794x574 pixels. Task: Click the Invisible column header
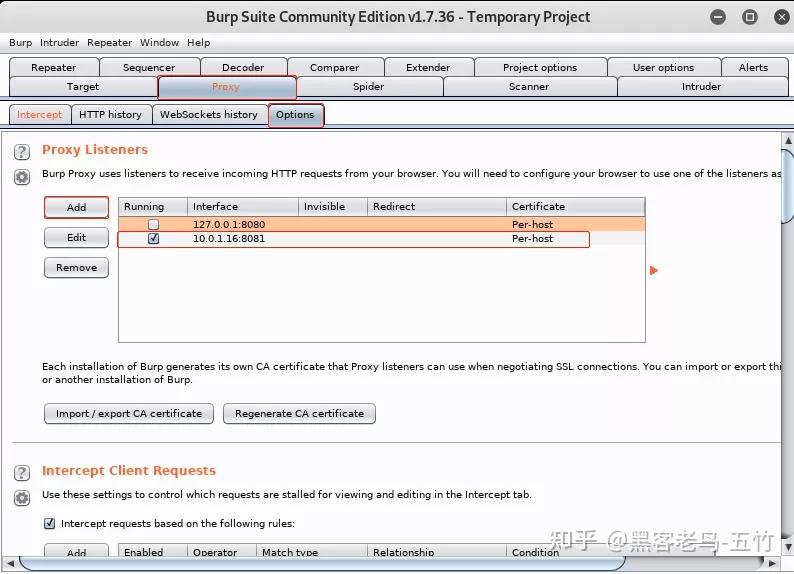333,207
